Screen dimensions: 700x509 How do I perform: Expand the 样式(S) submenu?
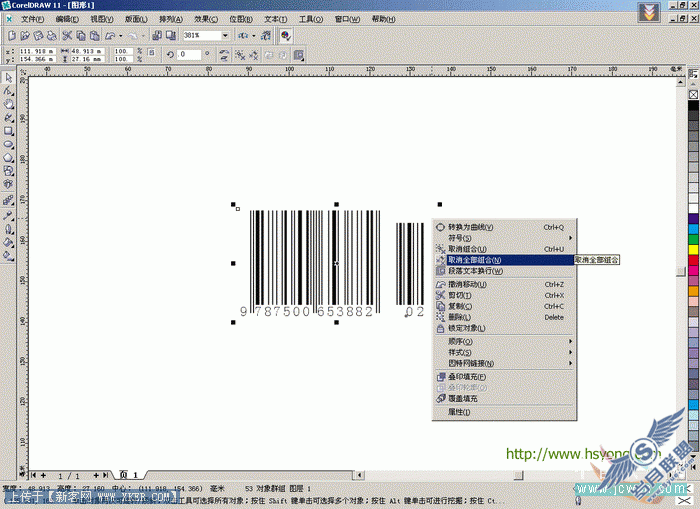(x=504, y=352)
